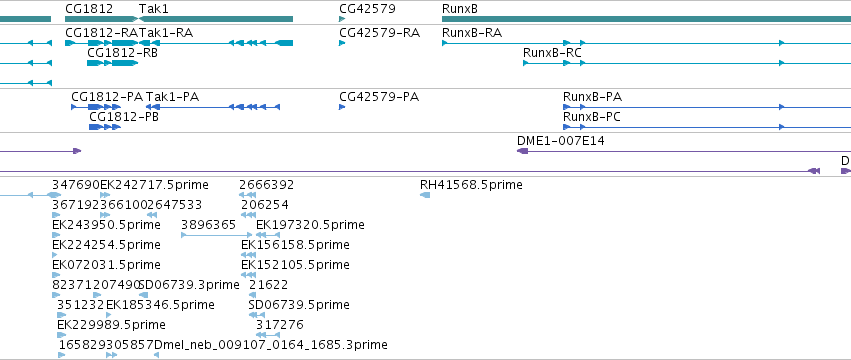Image resolution: width=851 pixels, height=360 pixels.
Task: Click the SD06739.3prime EST marker
Action: click(x=144, y=295)
